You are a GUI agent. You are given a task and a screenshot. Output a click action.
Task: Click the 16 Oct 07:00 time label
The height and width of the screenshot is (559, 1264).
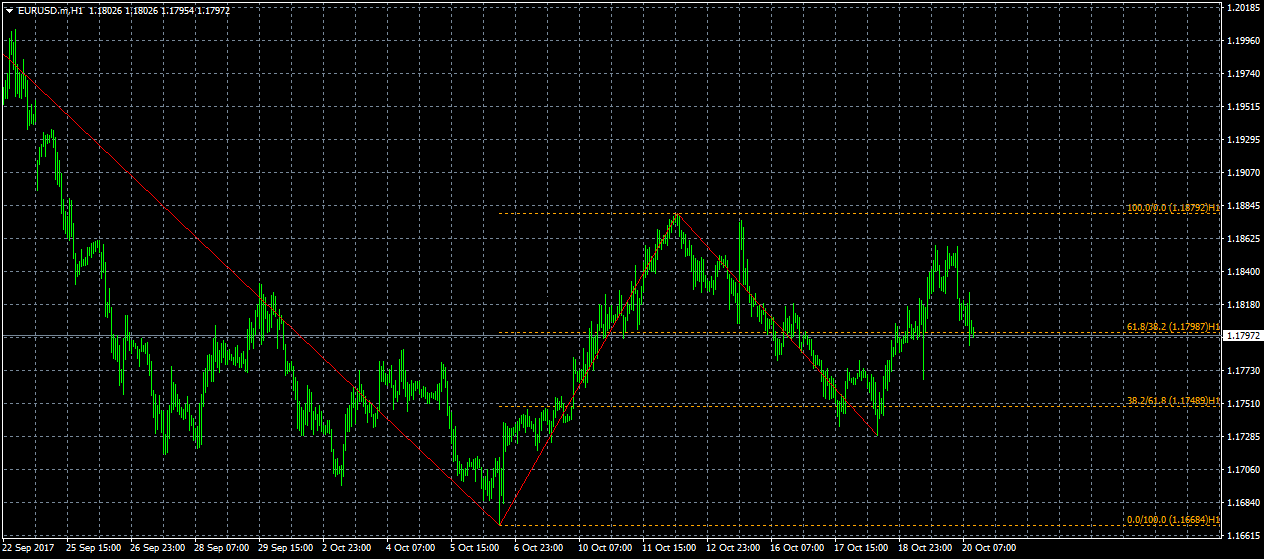[x=798, y=548]
